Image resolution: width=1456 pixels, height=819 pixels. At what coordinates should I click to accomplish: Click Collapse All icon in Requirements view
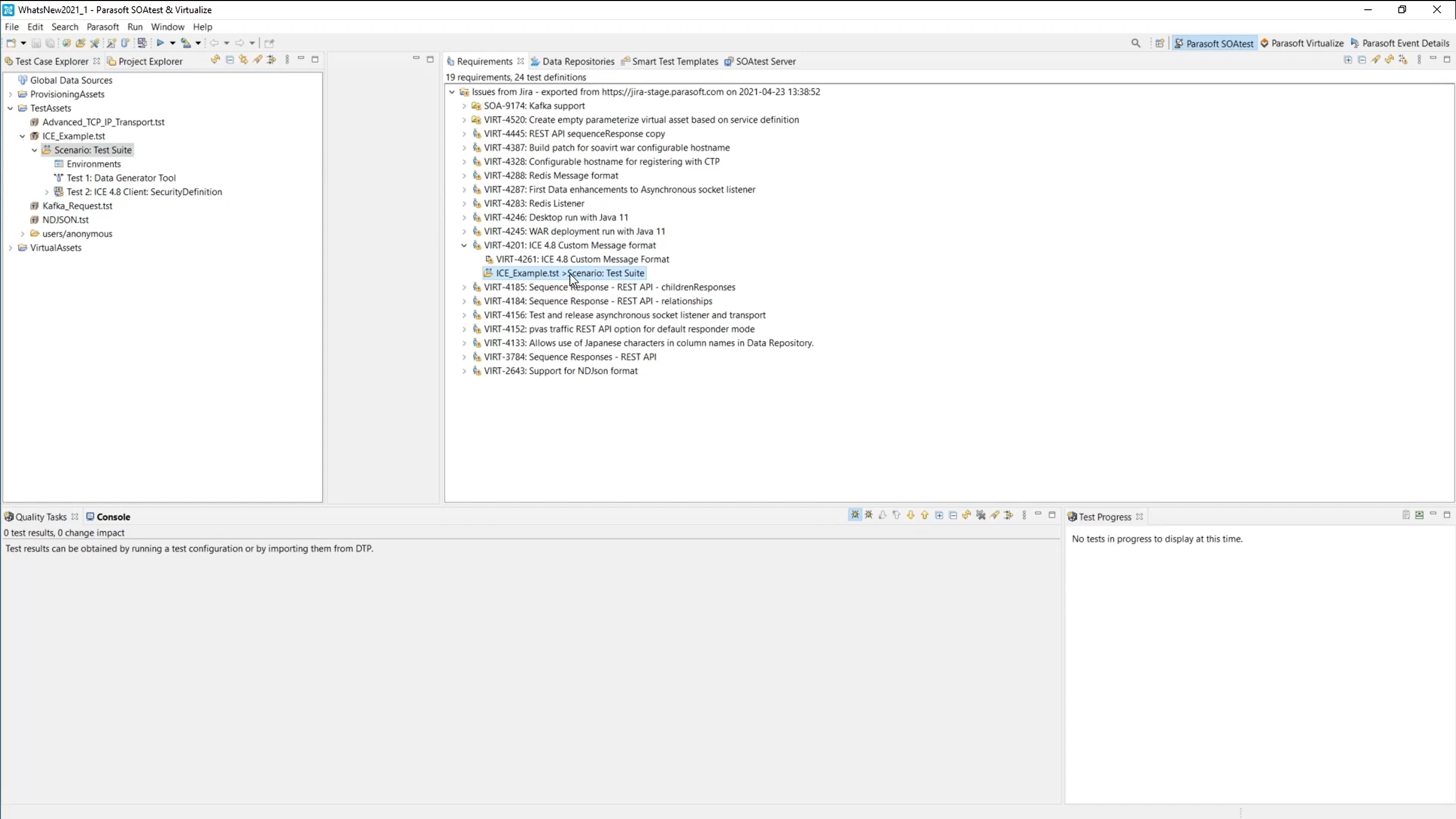pyautogui.click(x=1361, y=60)
